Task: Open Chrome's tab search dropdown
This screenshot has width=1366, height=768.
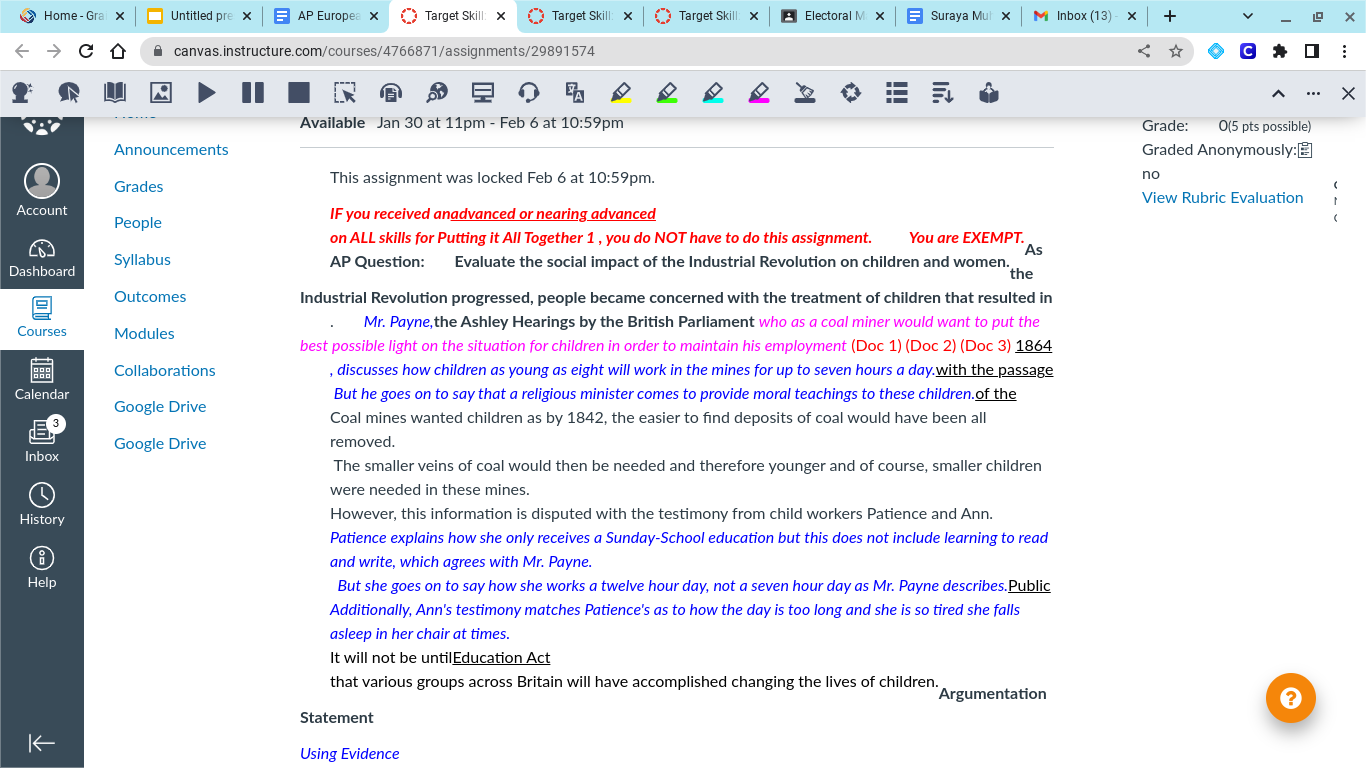Action: point(1246,15)
